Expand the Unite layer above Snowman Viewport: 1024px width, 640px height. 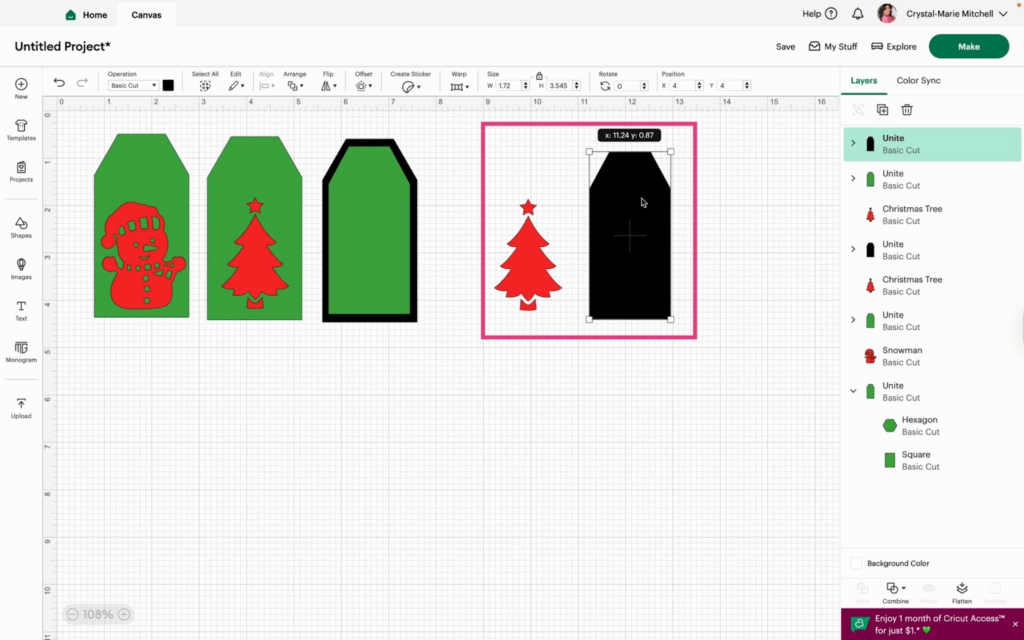(x=853, y=319)
